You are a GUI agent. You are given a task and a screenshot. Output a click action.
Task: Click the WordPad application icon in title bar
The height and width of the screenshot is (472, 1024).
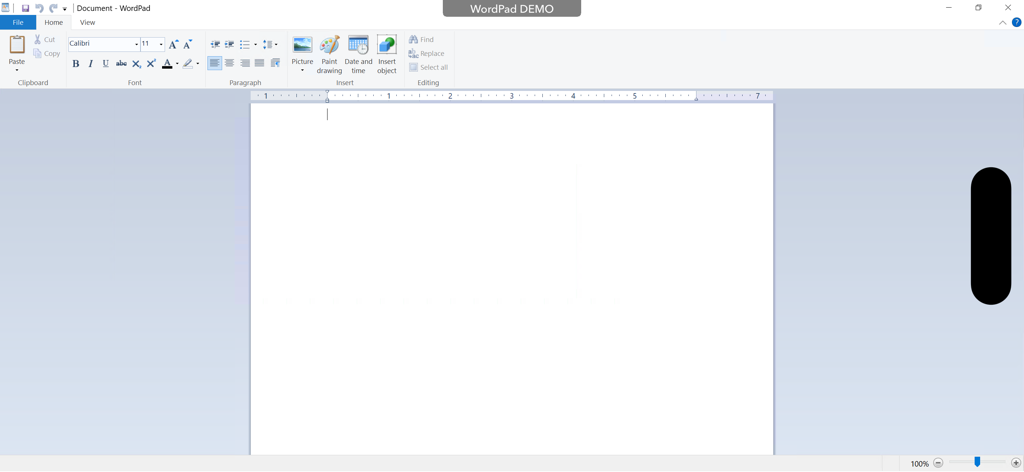5,8
